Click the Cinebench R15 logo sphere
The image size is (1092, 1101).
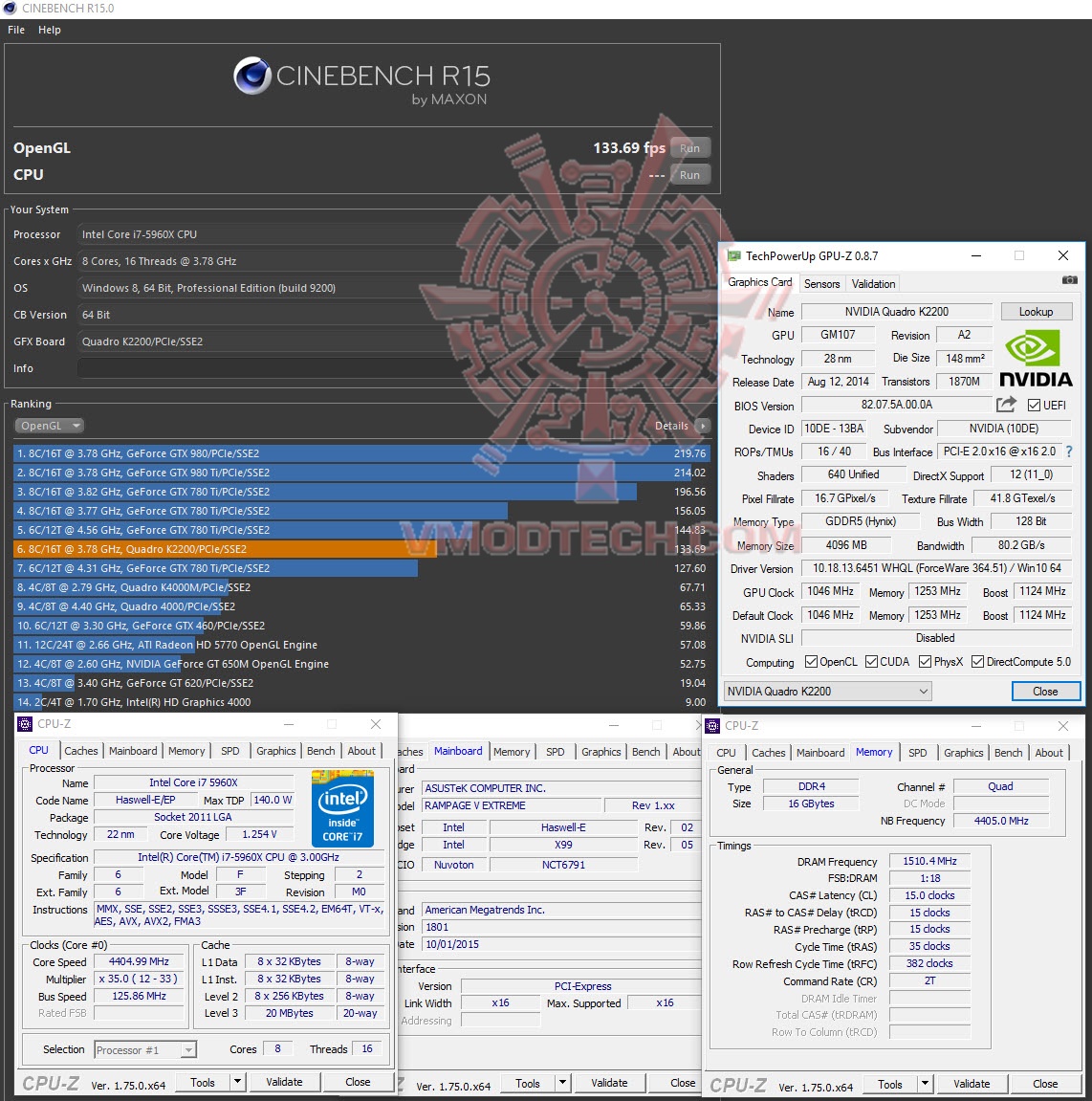[252, 76]
